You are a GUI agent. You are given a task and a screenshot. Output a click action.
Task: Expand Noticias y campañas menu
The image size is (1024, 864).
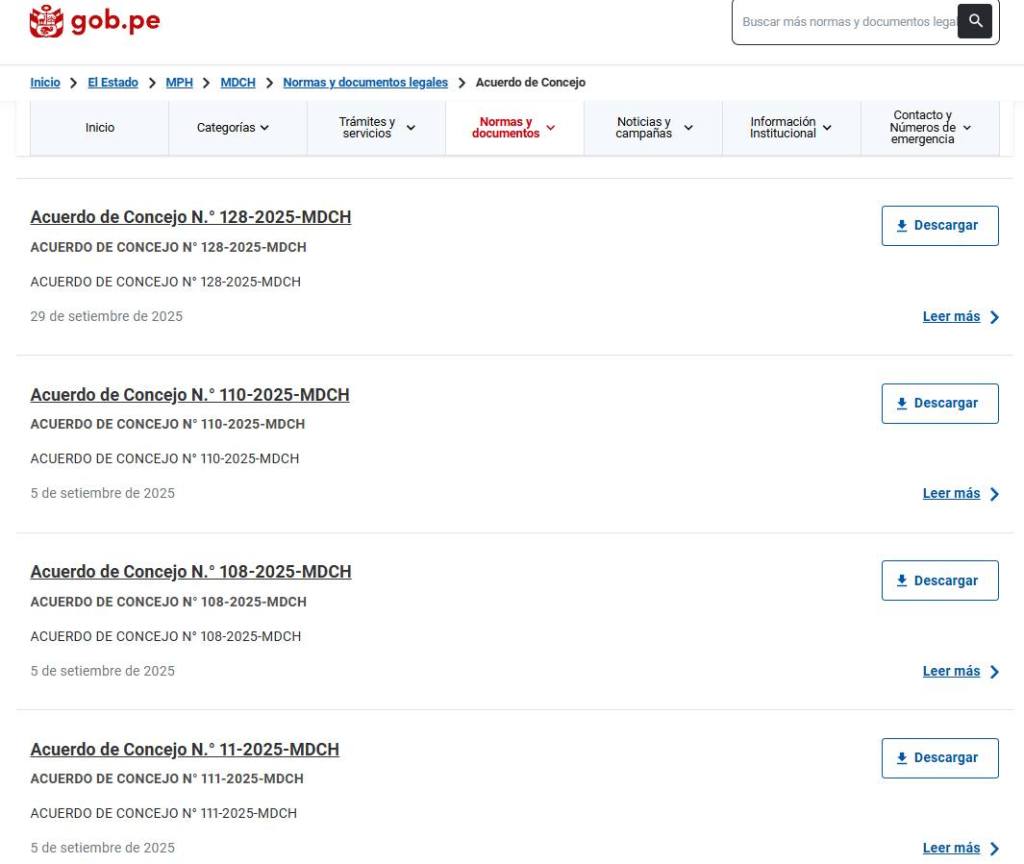click(x=653, y=128)
